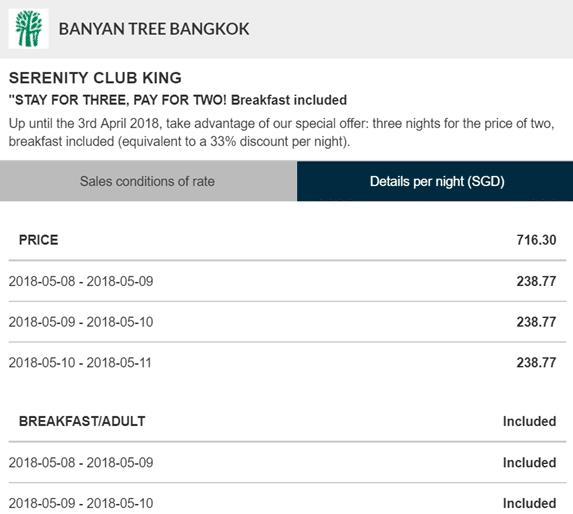
Task: Select breakfast row dated 2018-05-08 - 2018-05-09
Action: (287, 462)
